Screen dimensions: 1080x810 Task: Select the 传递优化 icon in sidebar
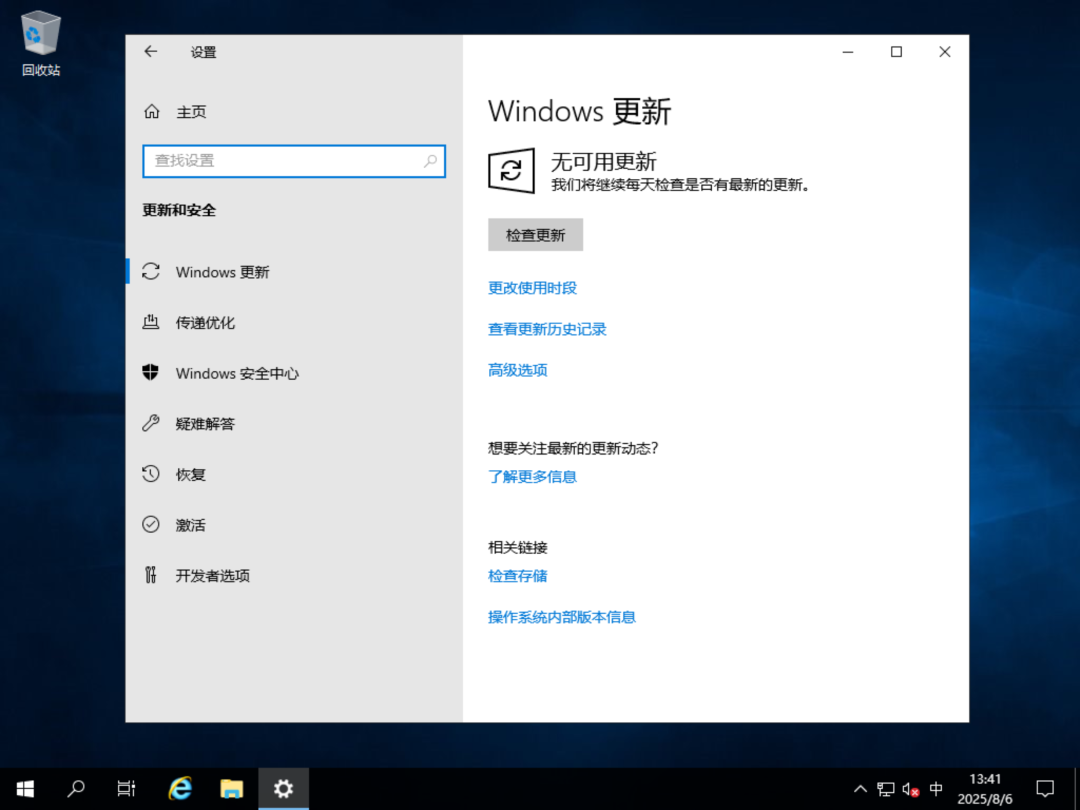pyautogui.click(x=151, y=322)
